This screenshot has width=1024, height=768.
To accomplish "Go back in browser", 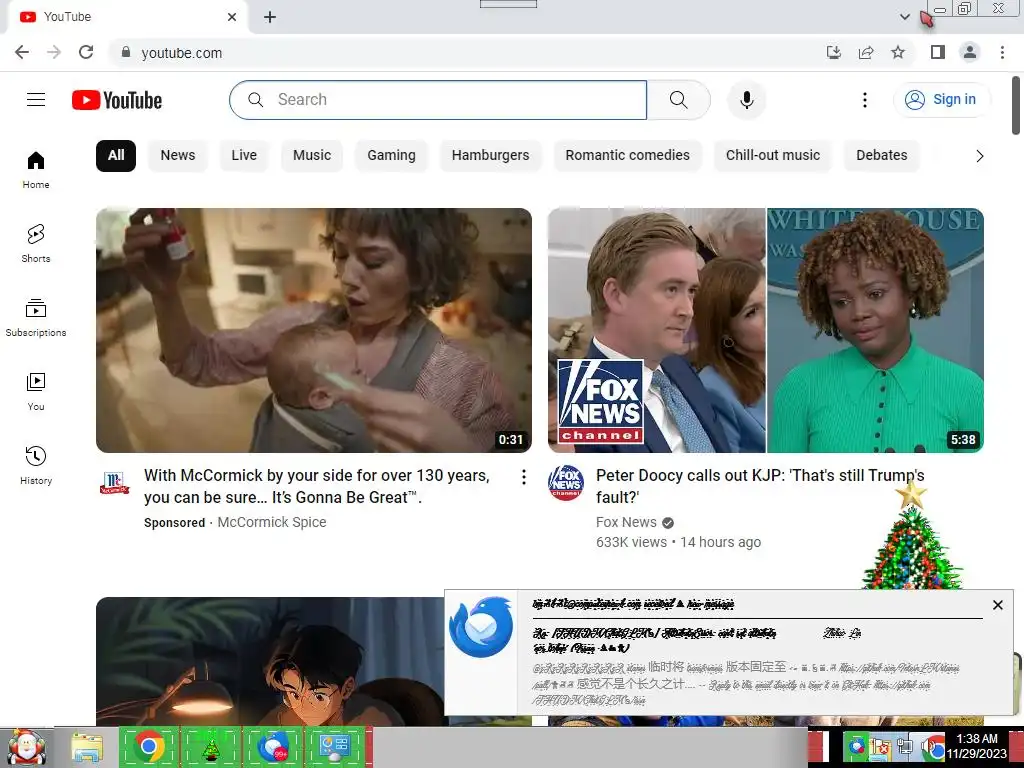I will pos(22,52).
